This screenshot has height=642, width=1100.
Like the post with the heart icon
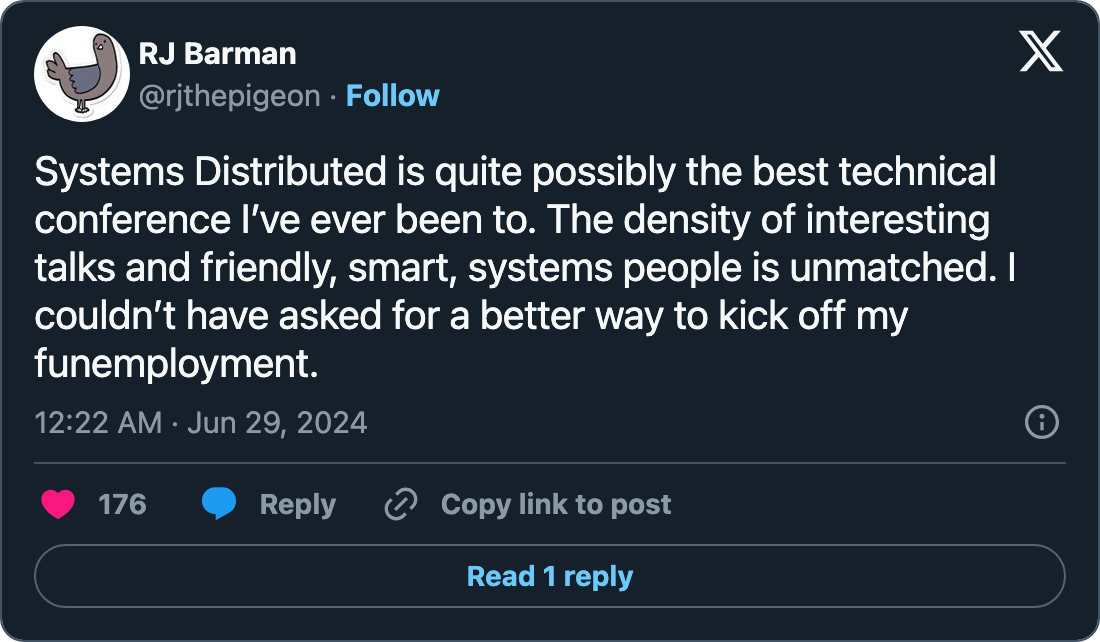click(x=58, y=504)
